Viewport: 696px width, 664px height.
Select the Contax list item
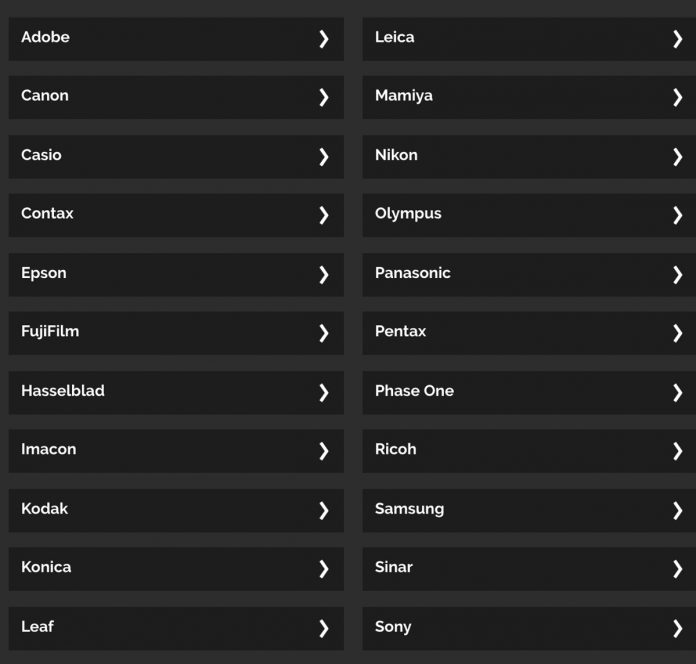176,215
